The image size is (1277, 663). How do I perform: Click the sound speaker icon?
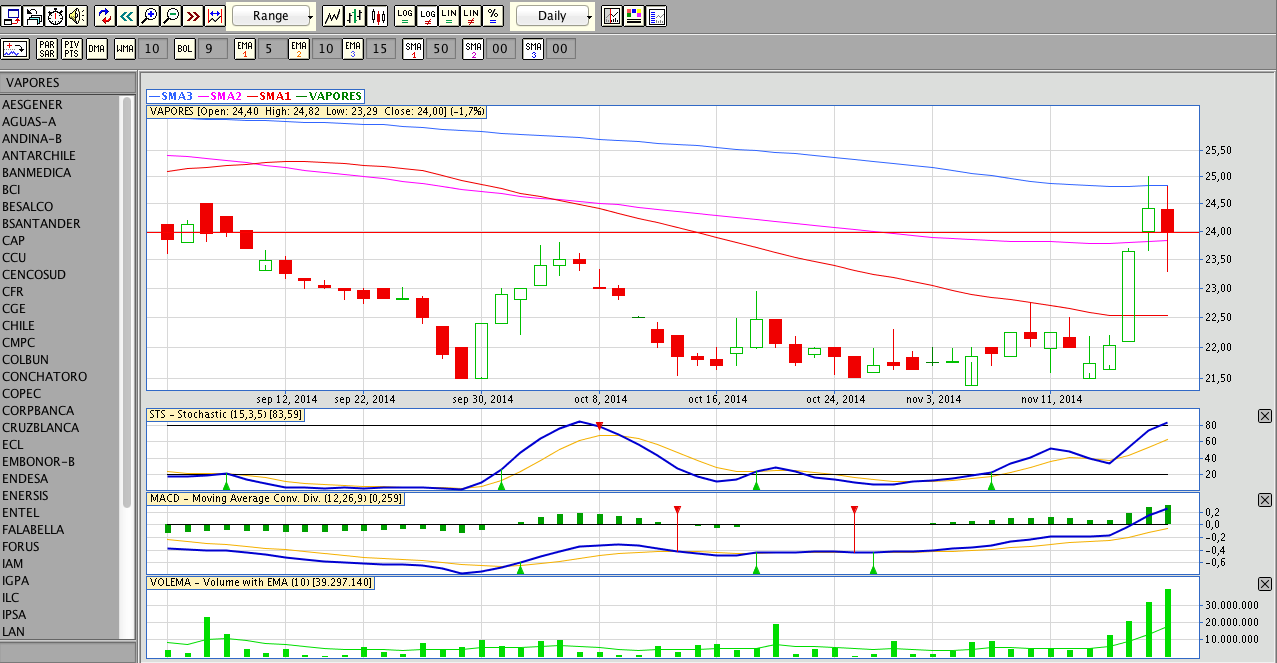click(x=77, y=16)
